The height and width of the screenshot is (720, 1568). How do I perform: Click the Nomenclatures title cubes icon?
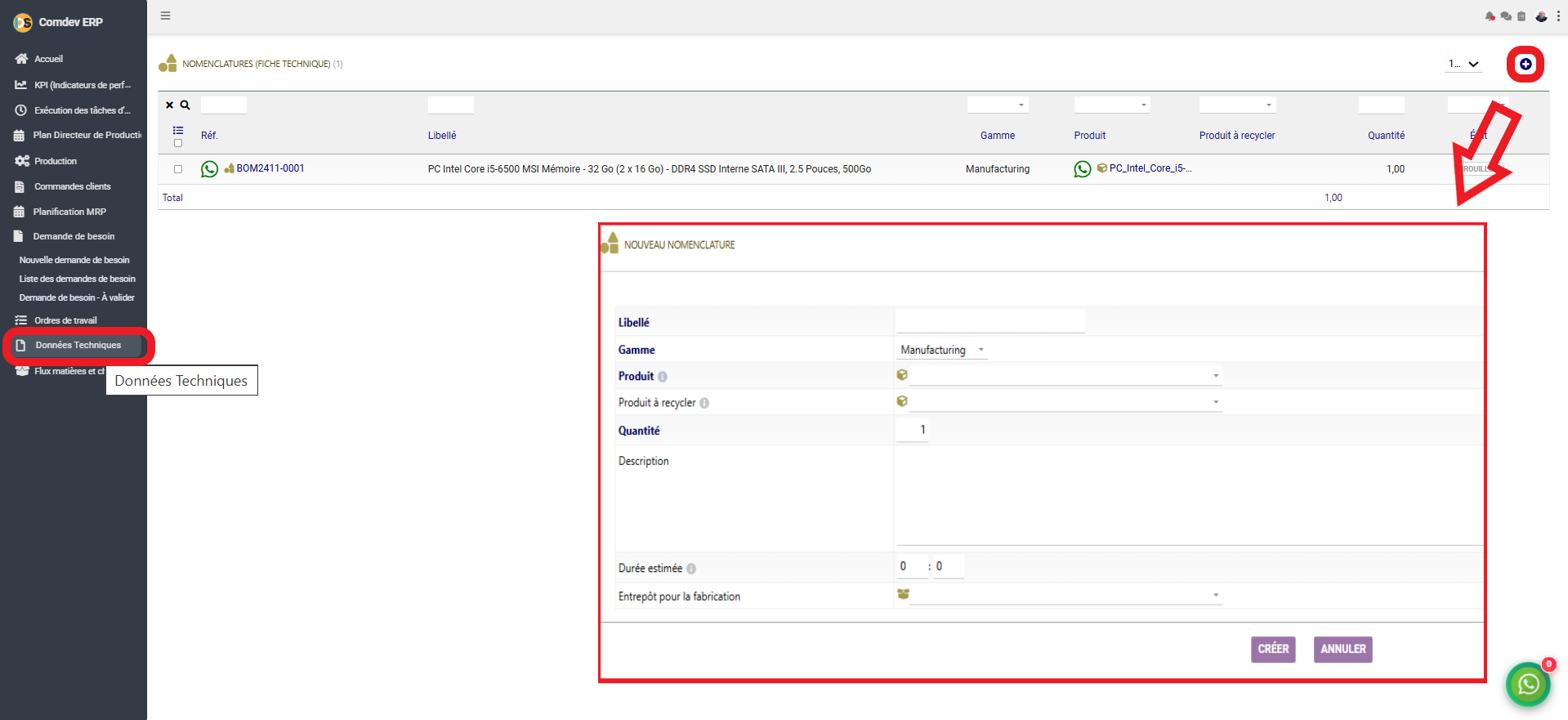[x=168, y=63]
